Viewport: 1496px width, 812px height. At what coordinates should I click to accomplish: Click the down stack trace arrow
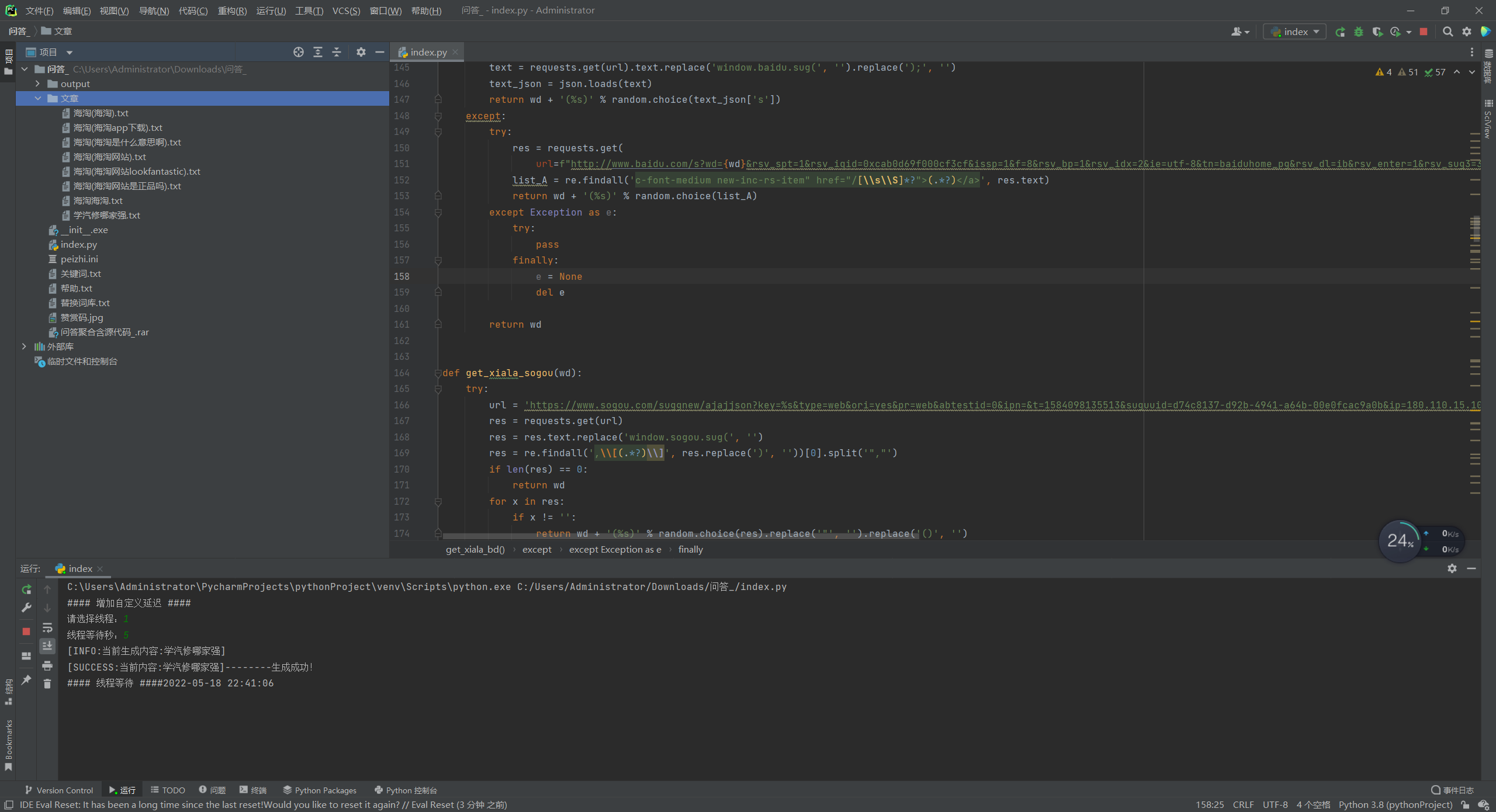click(x=47, y=608)
